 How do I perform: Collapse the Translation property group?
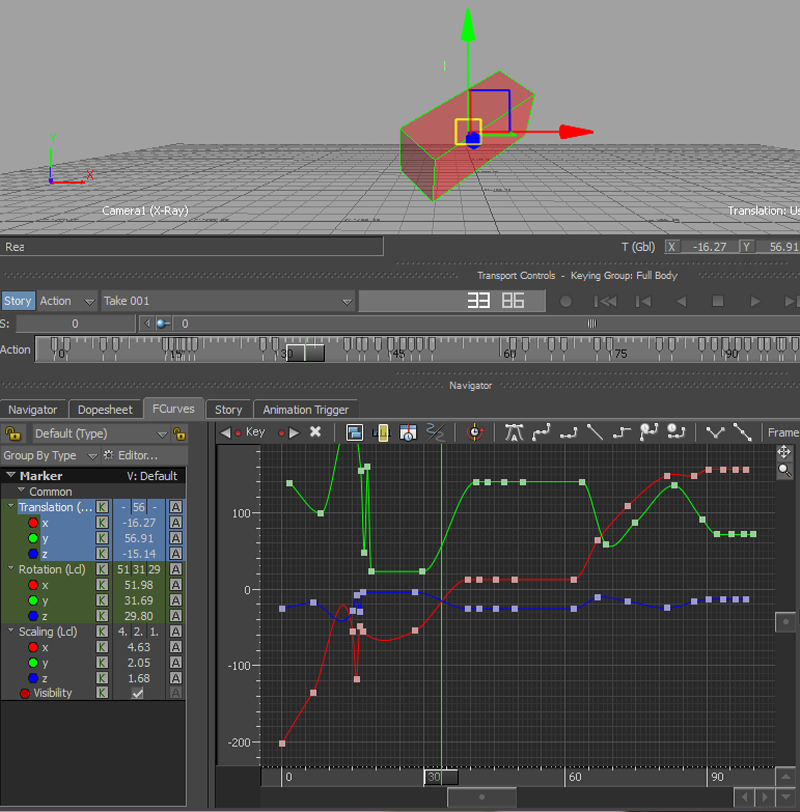(x=11, y=506)
